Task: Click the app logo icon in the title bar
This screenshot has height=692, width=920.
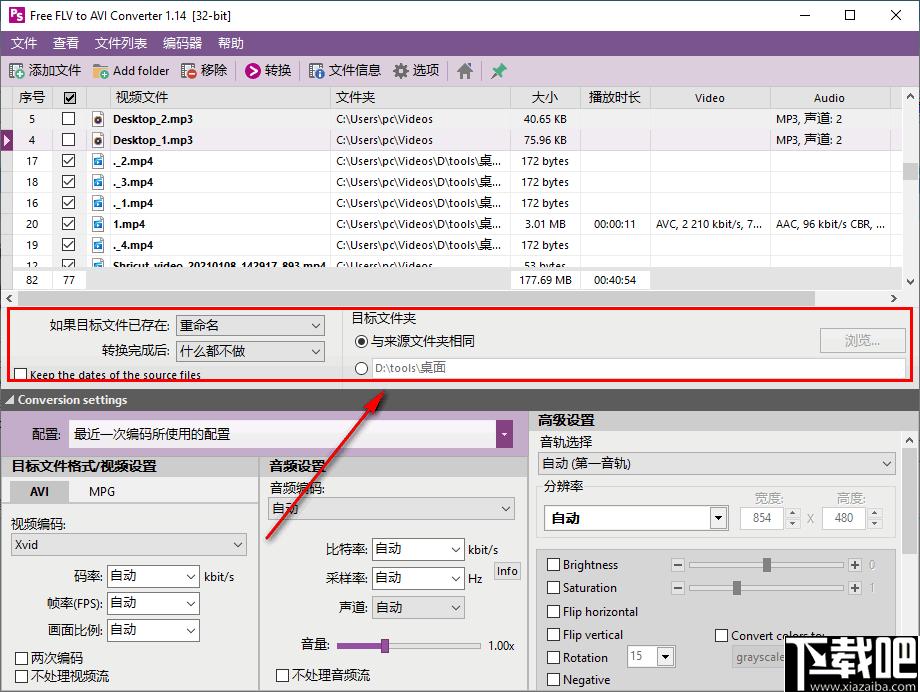Action: point(16,15)
